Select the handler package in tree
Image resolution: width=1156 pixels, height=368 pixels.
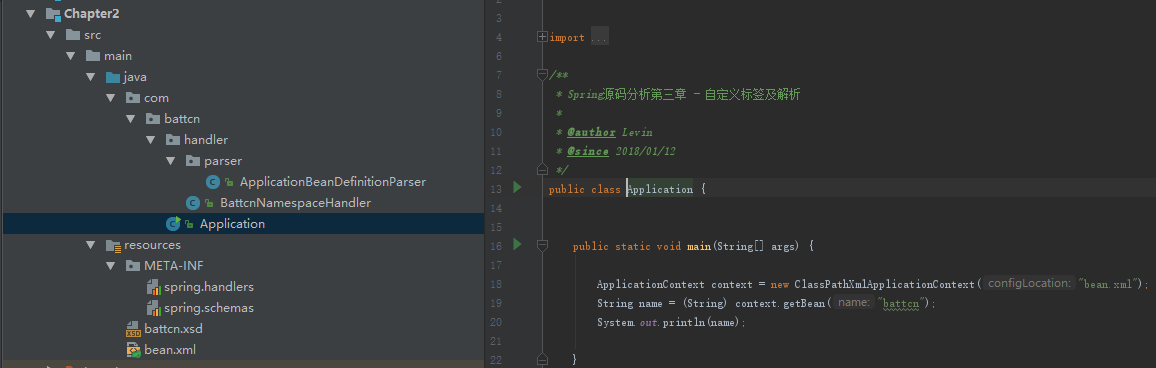point(206,139)
